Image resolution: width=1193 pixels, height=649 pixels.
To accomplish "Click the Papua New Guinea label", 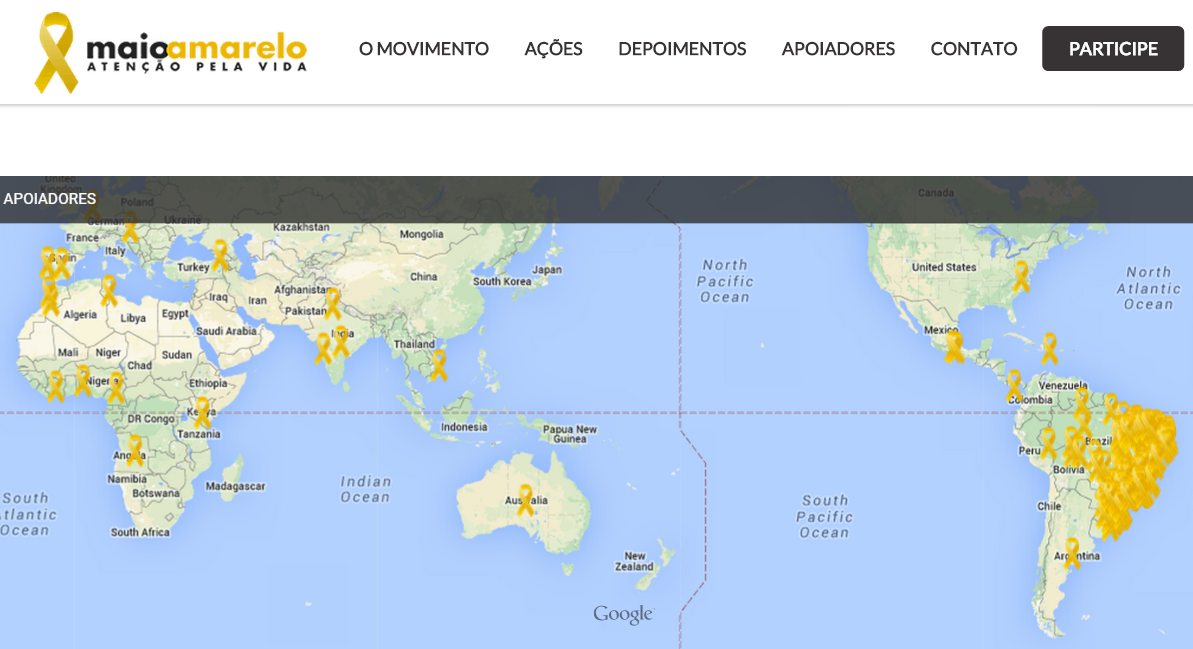I will (570, 434).
